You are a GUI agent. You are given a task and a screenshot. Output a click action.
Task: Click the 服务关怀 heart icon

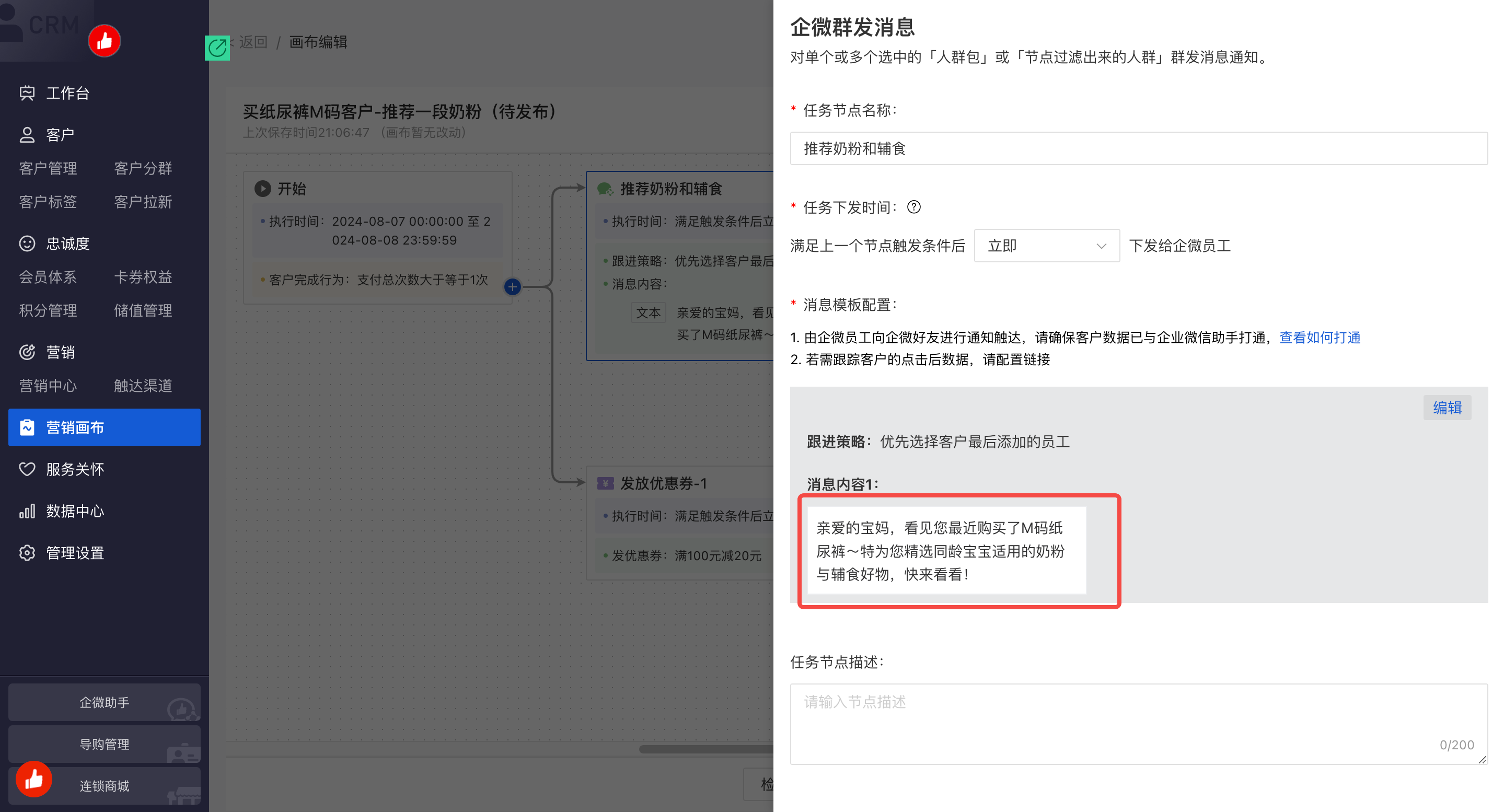click(x=27, y=469)
